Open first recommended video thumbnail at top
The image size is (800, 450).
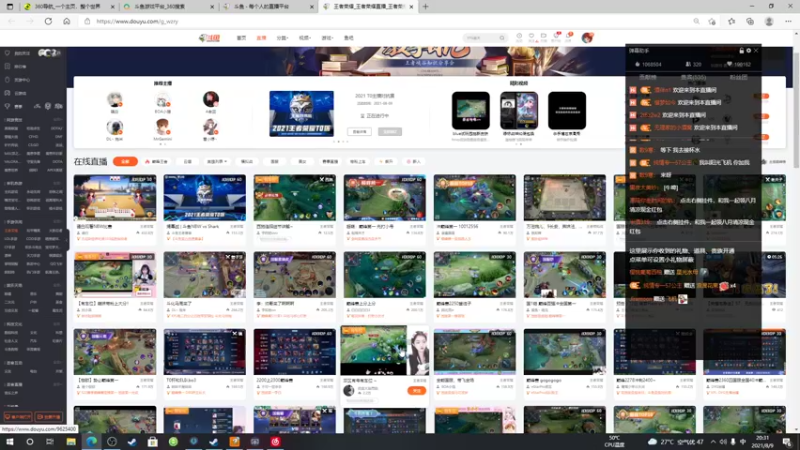tap(470, 110)
